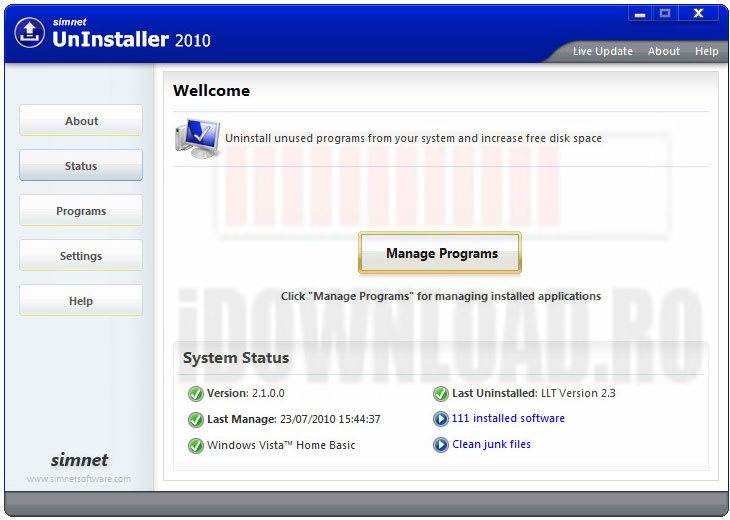Click green check icon beside Last Uninstalled

[441, 394]
